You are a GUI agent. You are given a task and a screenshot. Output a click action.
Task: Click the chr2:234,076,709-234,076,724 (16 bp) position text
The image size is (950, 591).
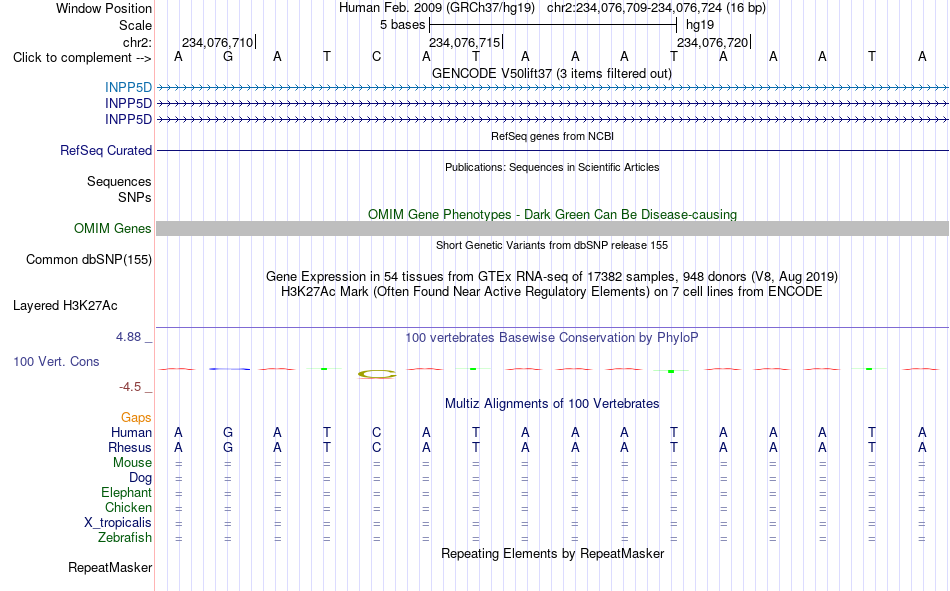pos(656,8)
